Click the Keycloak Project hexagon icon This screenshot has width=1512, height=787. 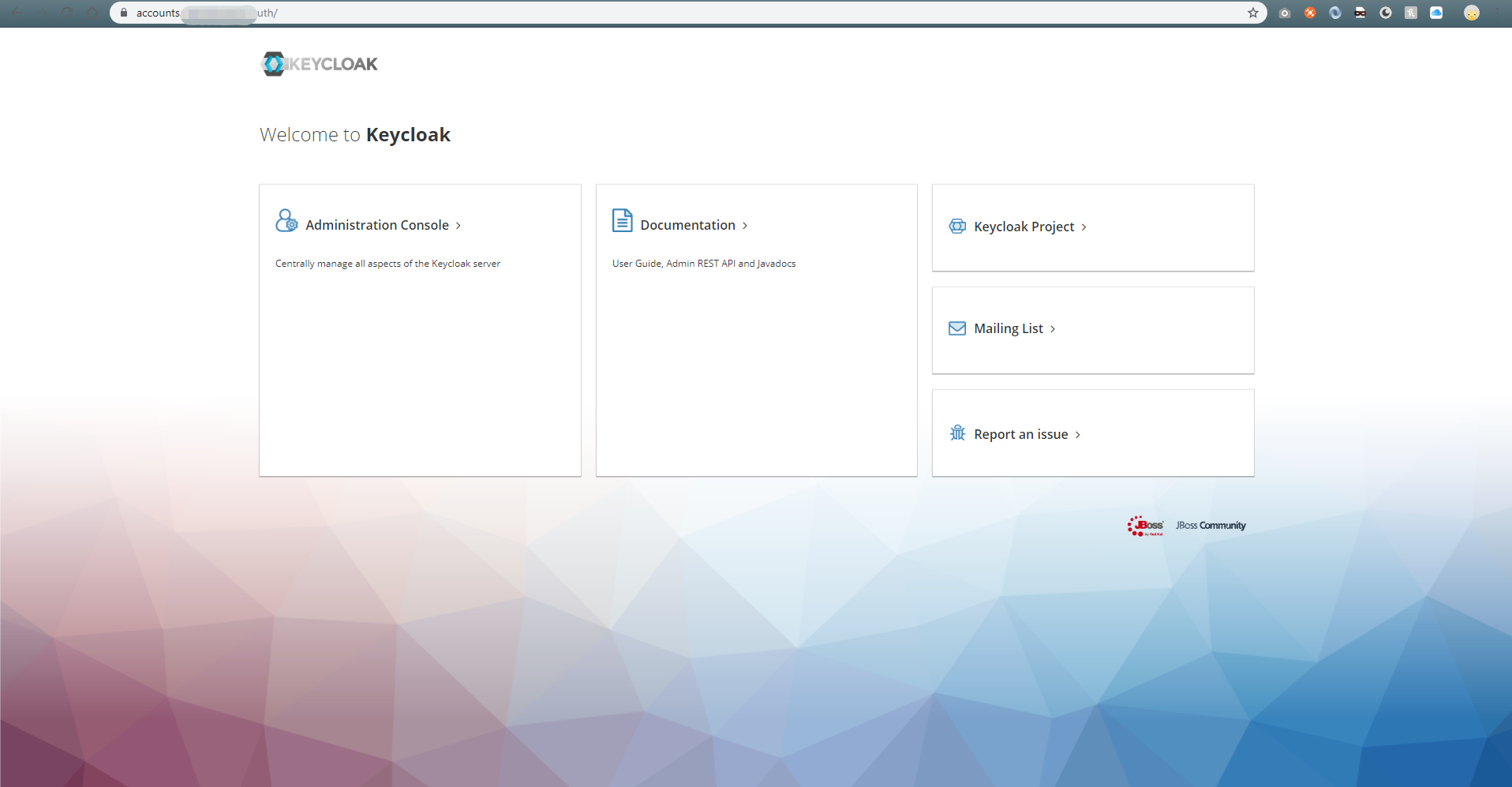(x=957, y=227)
